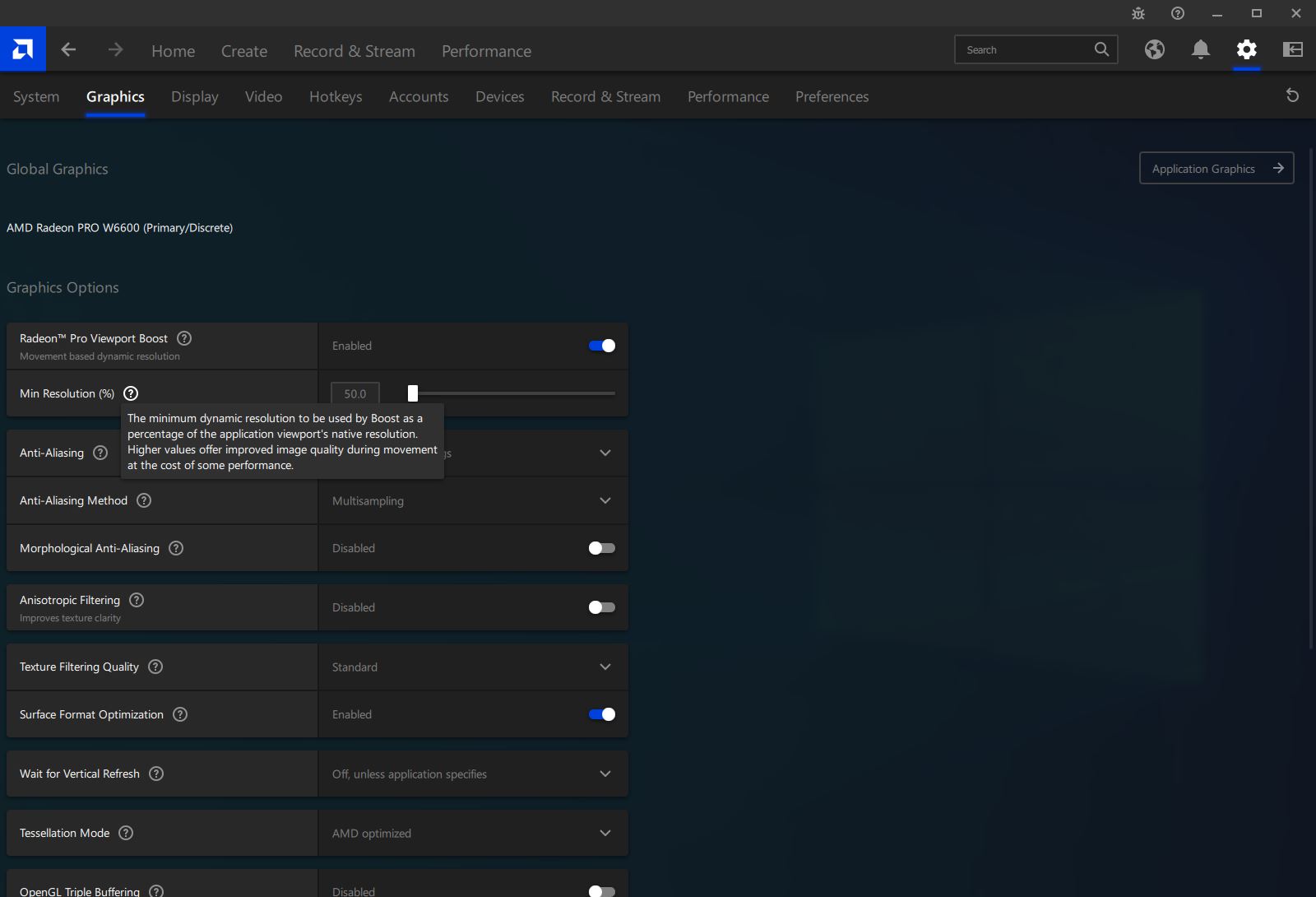Enable OpenGL Triple Buffering toggle

[x=602, y=891]
